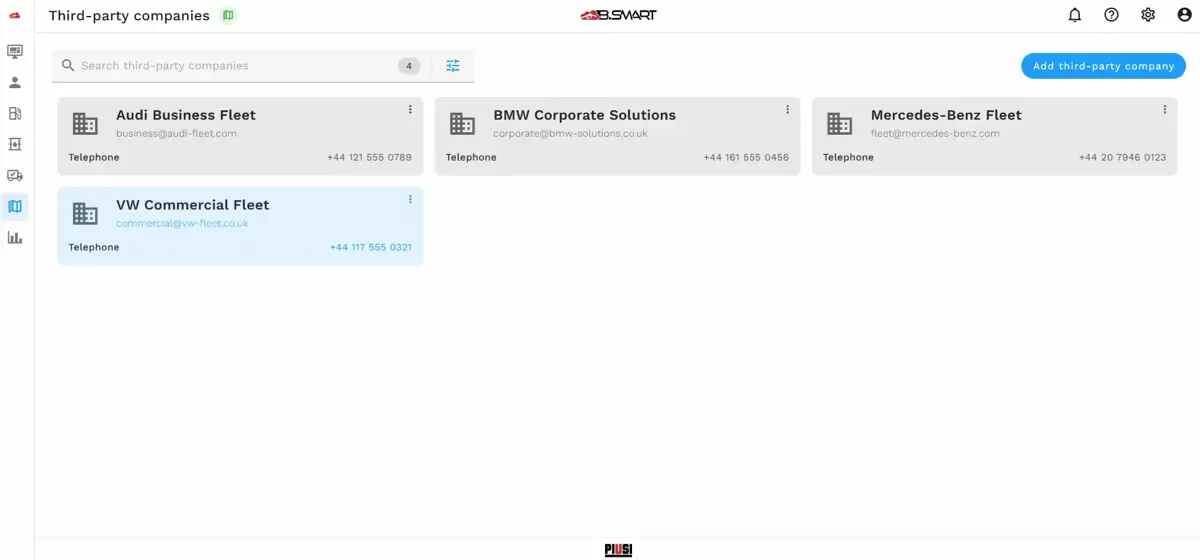Click the Add third-party company button
The width and height of the screenshot is (1200, 560).
1103,66
